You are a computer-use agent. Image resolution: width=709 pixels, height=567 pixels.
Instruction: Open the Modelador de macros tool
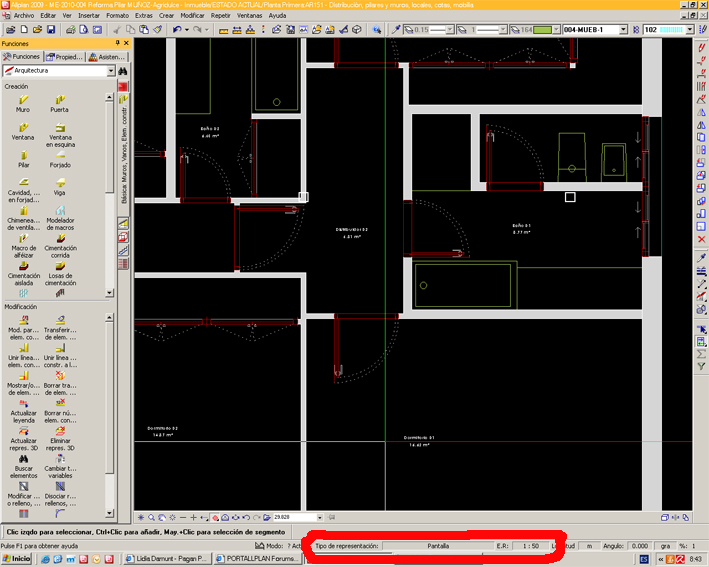[60, 218]
